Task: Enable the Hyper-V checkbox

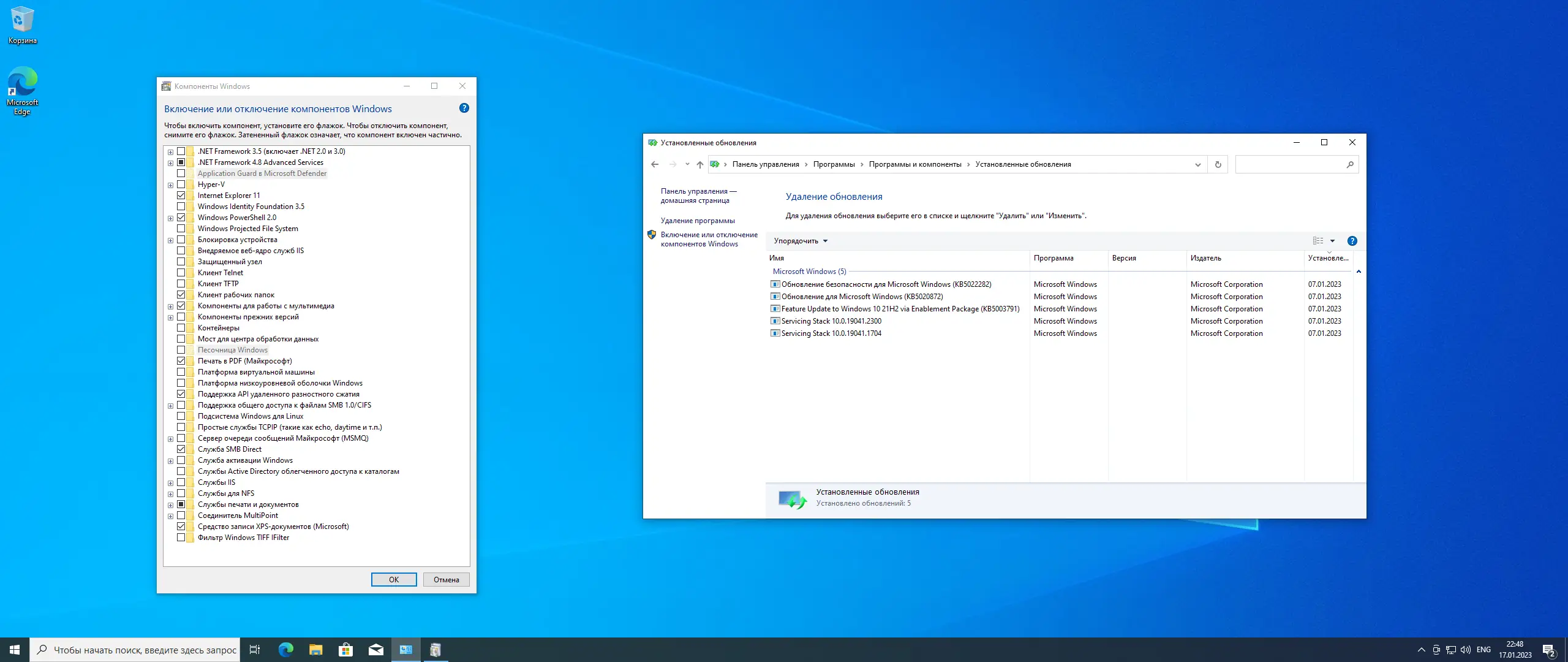Action: coord(181,185)
